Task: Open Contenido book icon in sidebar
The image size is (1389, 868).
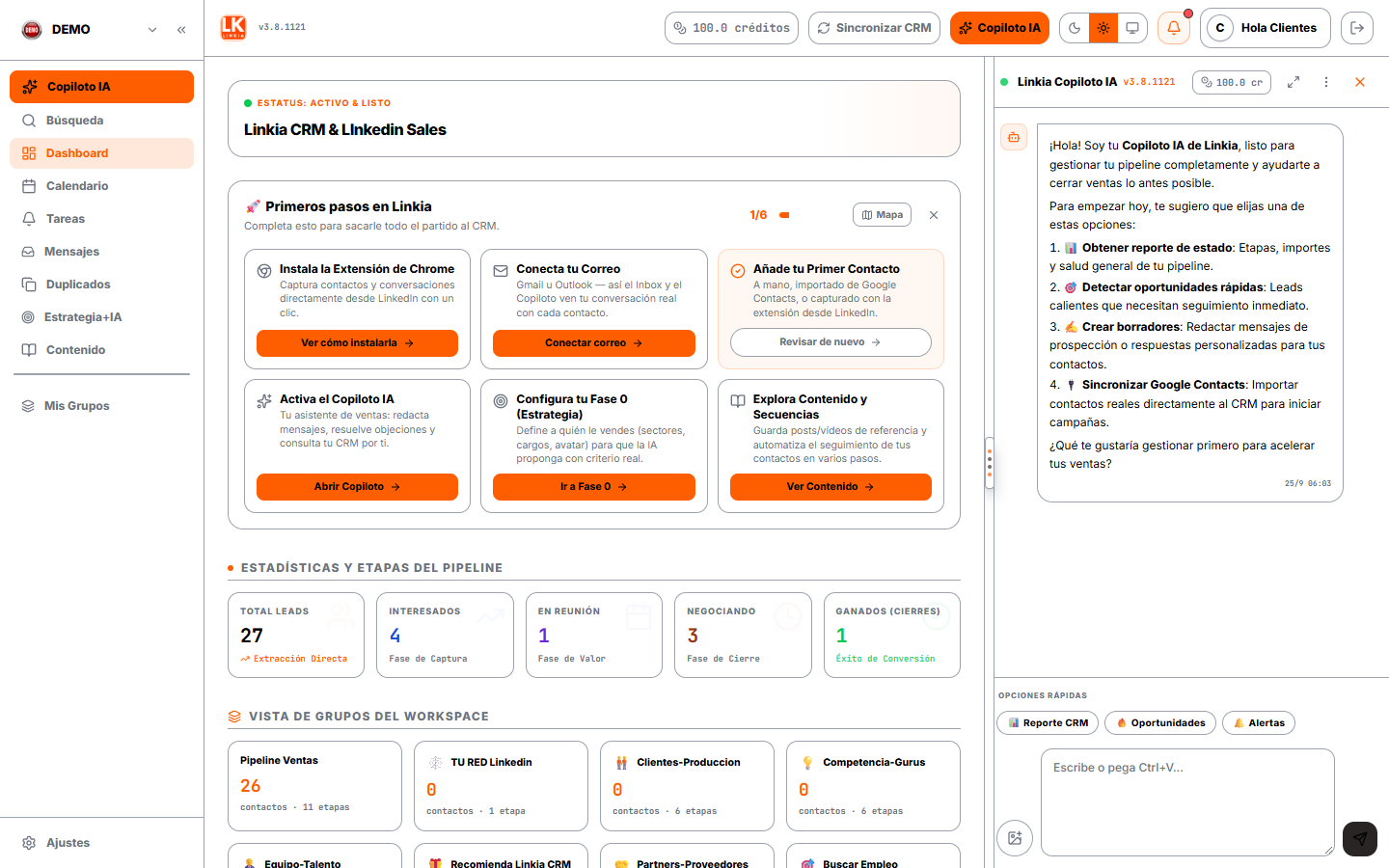Action: 29,350
